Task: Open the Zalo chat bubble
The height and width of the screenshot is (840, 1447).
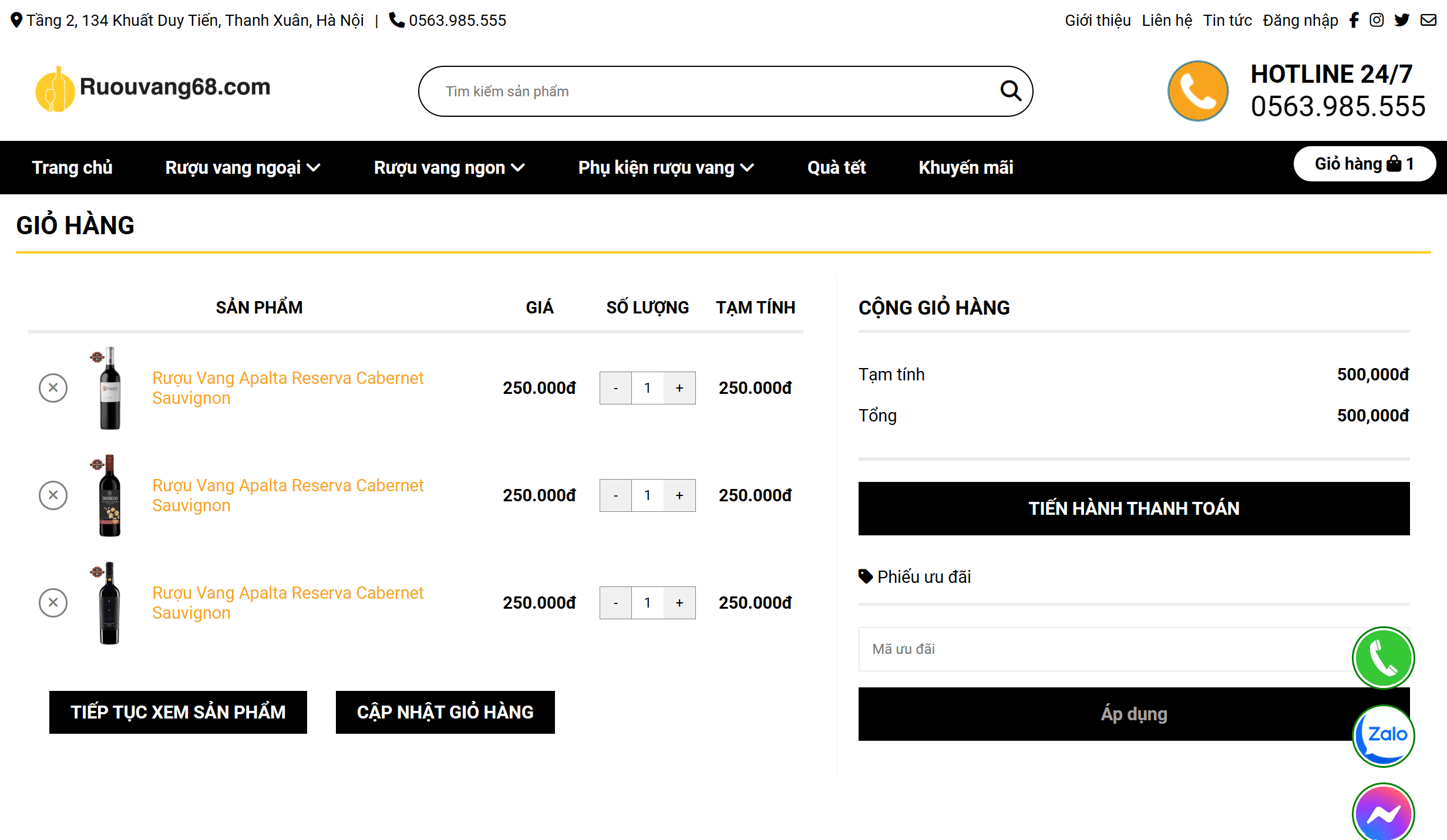Action: [1383, 736]
